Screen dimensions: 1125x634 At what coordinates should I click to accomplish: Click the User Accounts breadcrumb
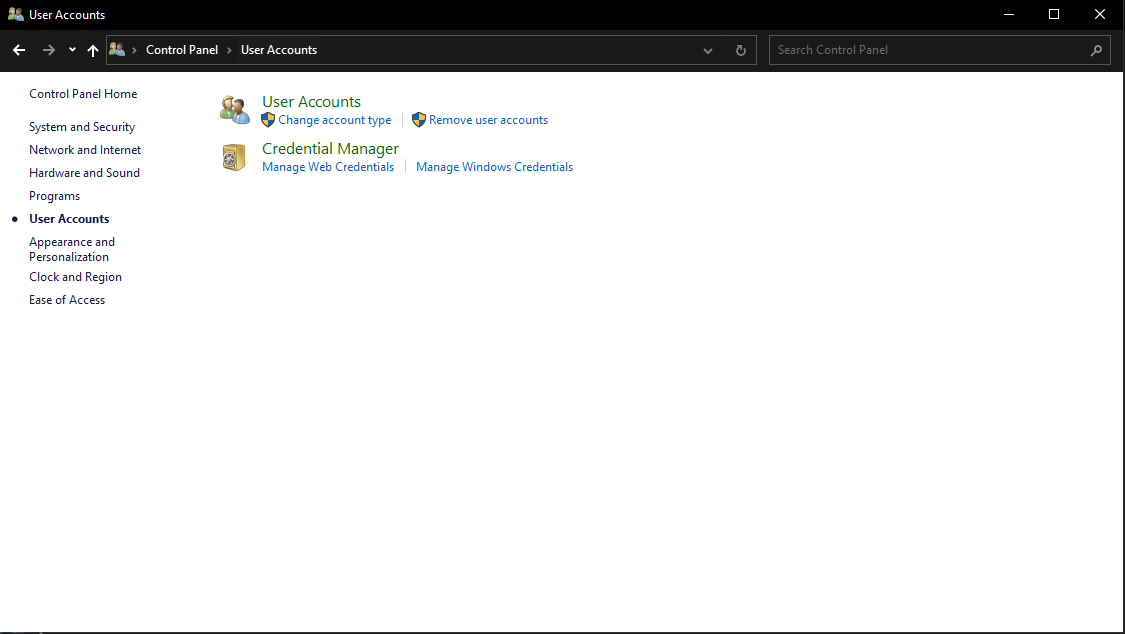click(279, 50)
